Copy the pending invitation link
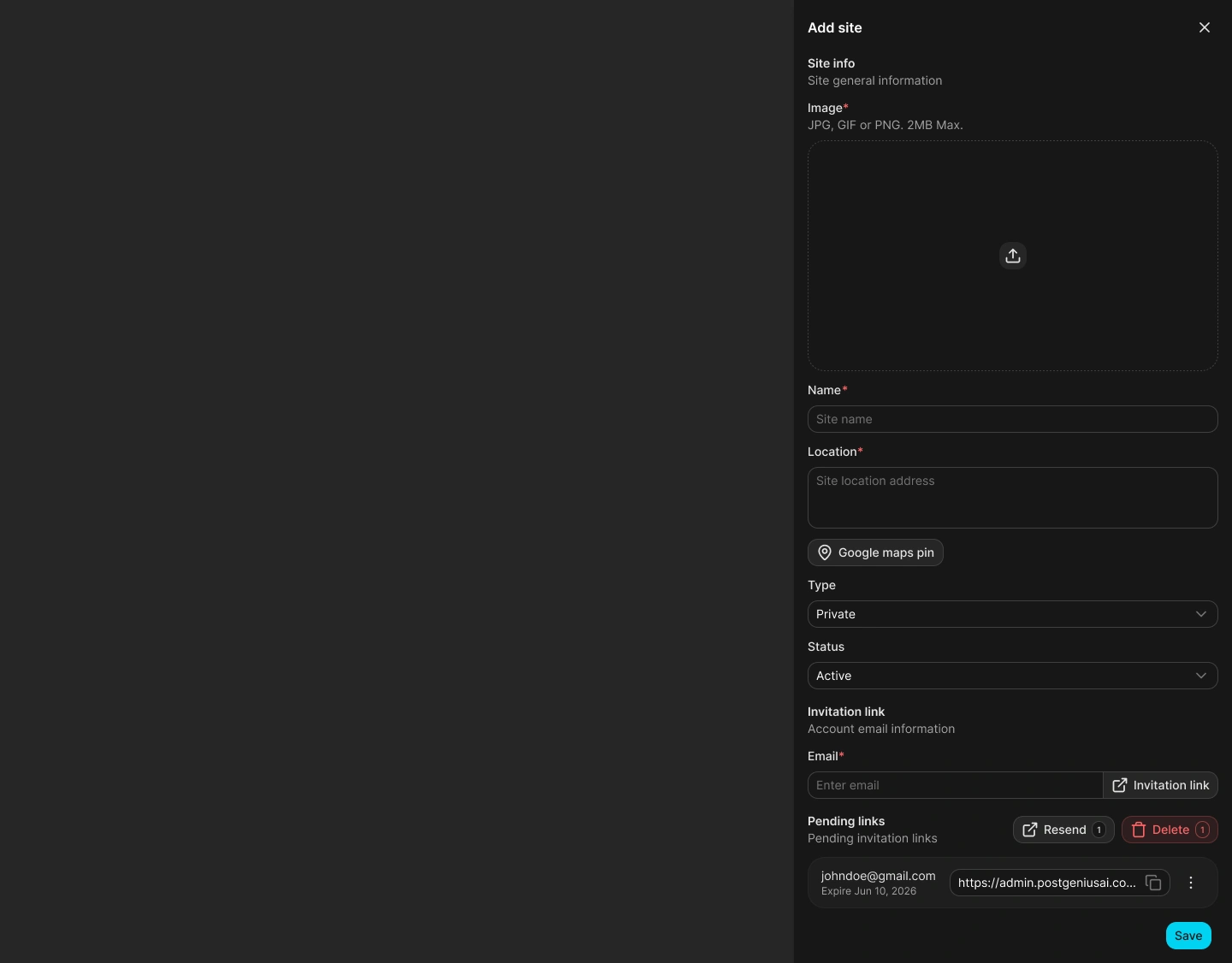Viewport: 1232px width, 963px height. (x=1153, y=883)
